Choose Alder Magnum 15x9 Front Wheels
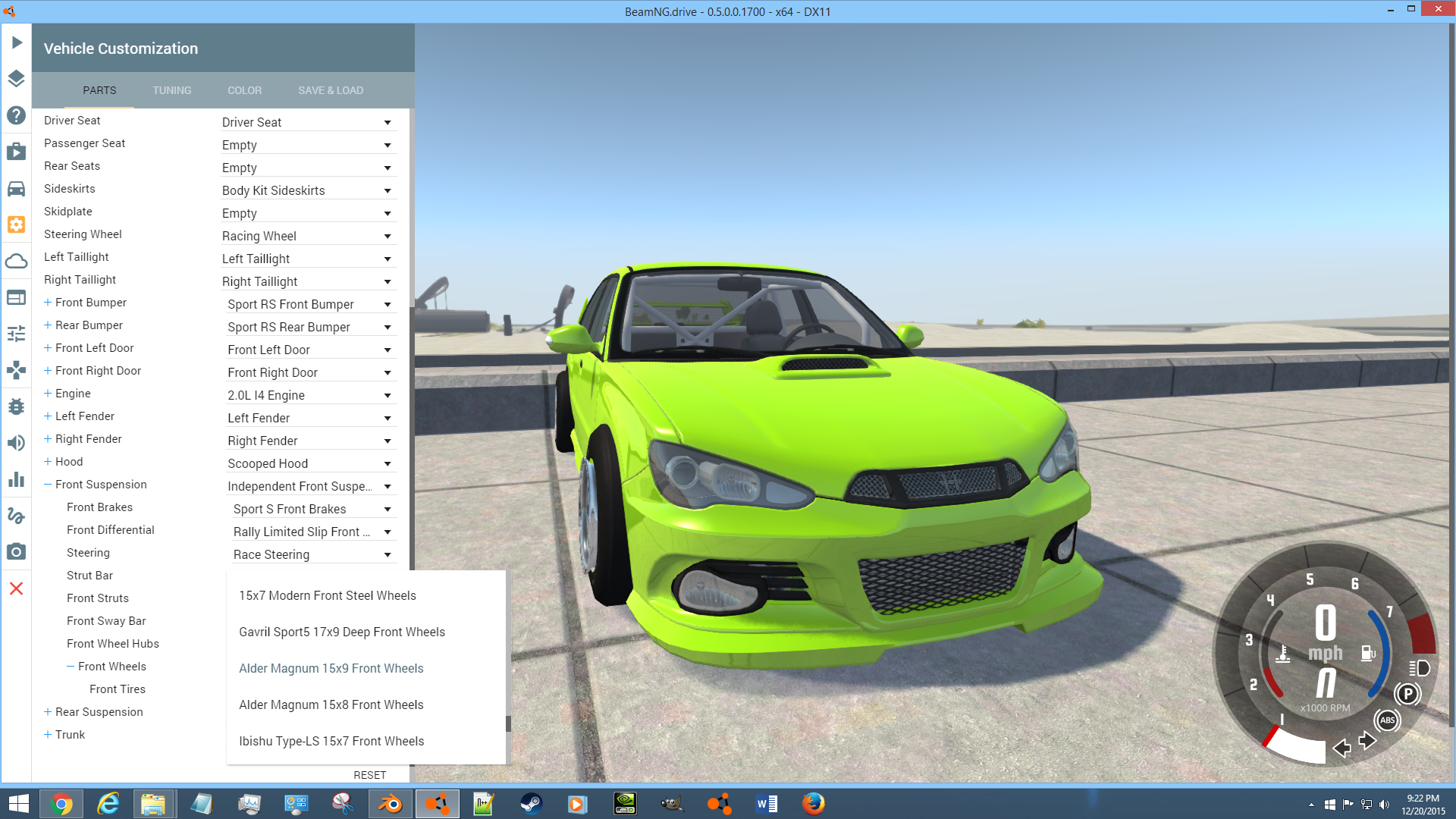Image resolution: width=1456 pixels, height=819 pixels. coord(366,668)
